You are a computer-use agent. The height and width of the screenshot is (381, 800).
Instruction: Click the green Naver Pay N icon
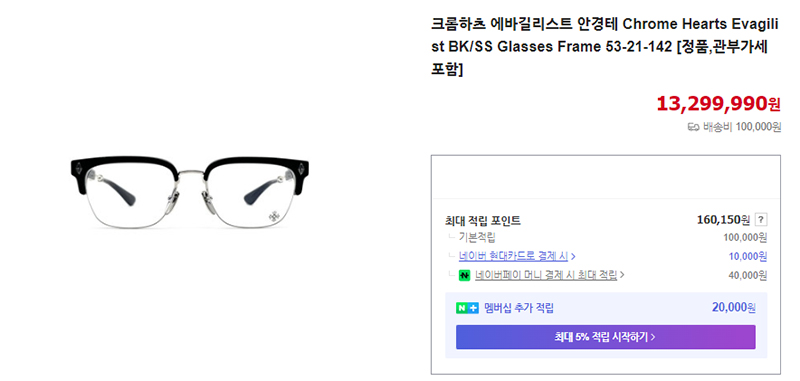[x=464, y=275]
